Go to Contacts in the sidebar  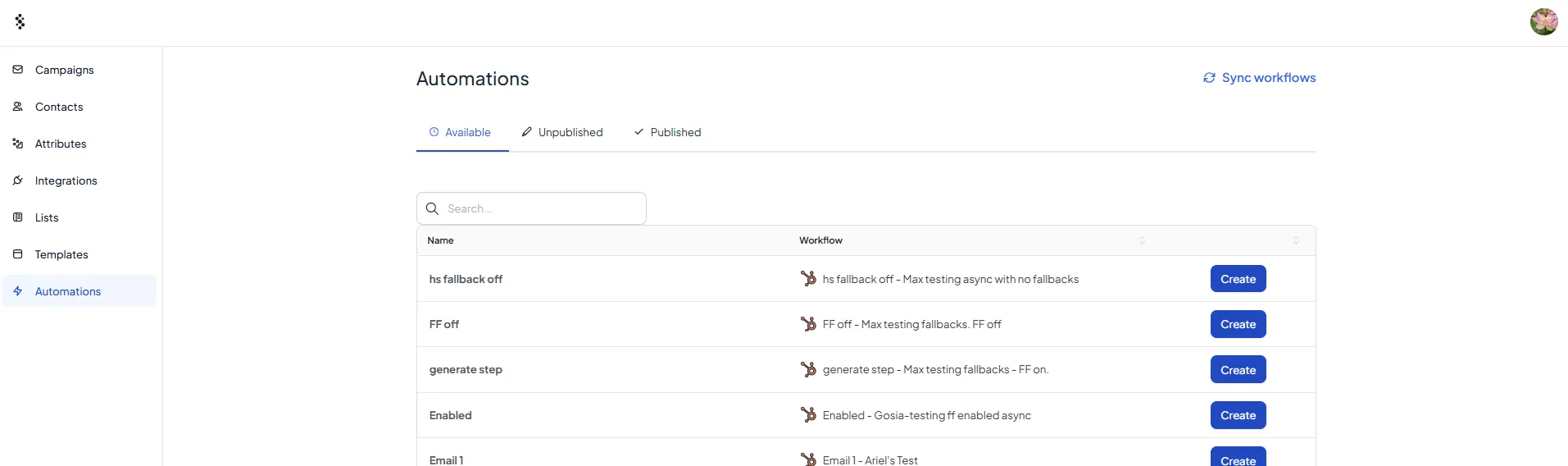coord(79,107)
